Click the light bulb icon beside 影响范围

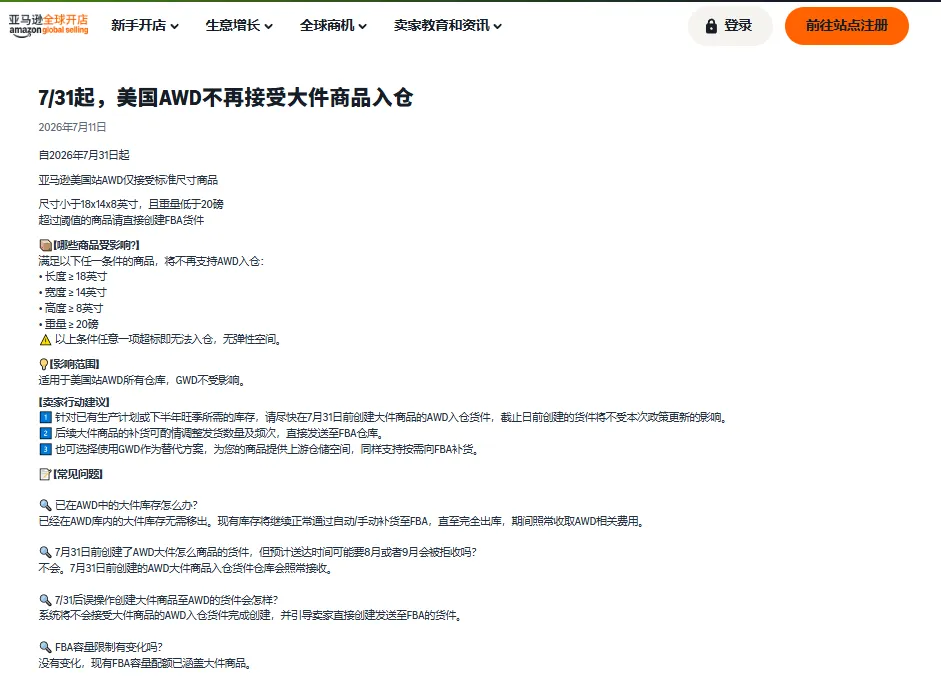pos(44,364)
